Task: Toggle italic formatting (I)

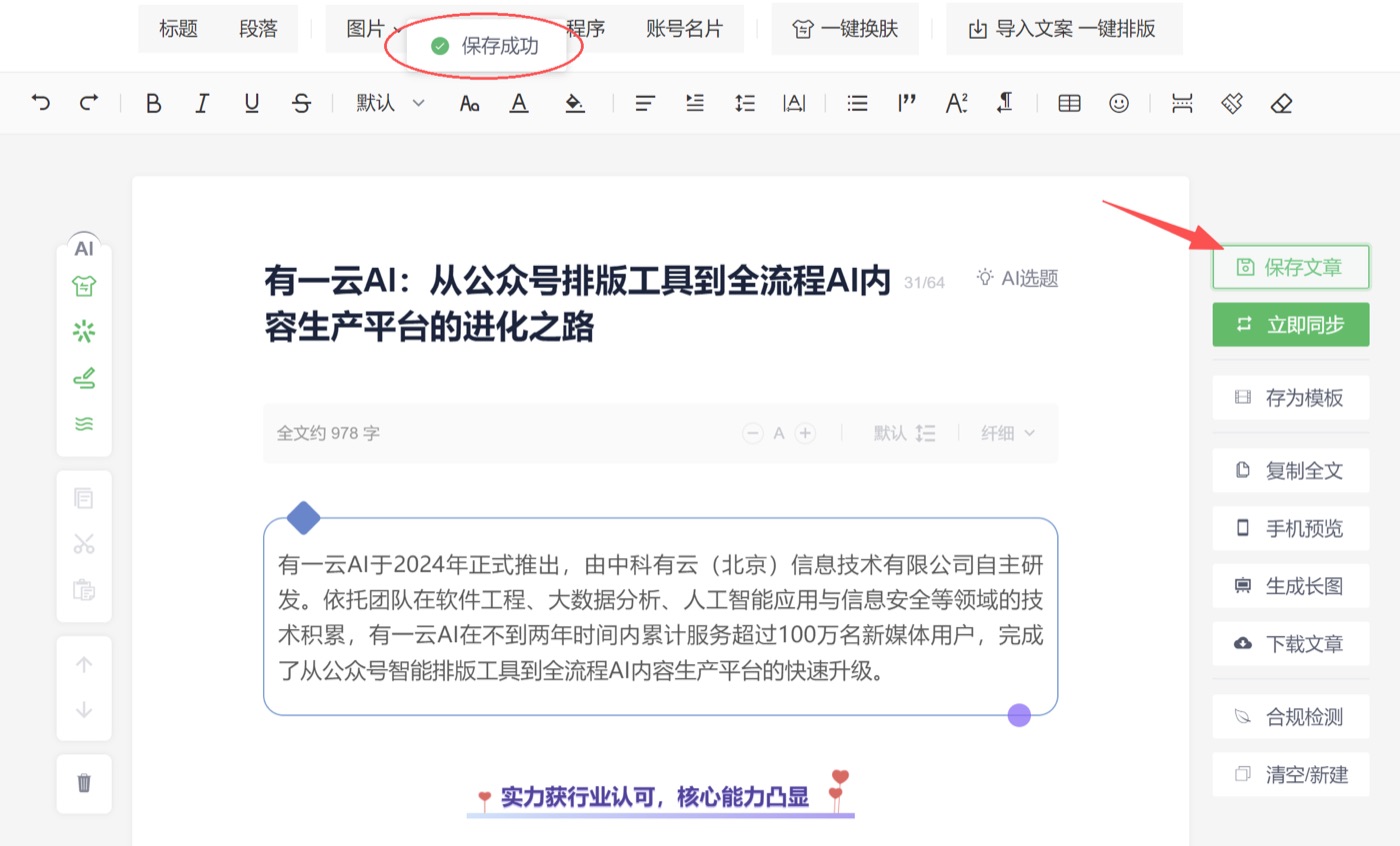Action: [202, 103]
